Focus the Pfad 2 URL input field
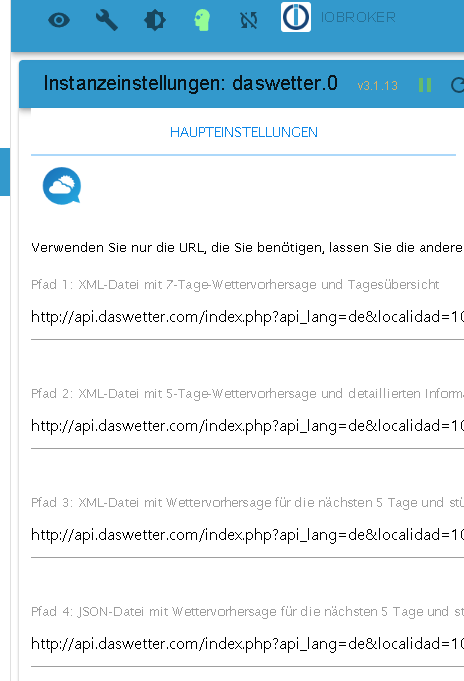Image resolution: width=464 pixels, height=681 pixels. click(x=247, y=426)
